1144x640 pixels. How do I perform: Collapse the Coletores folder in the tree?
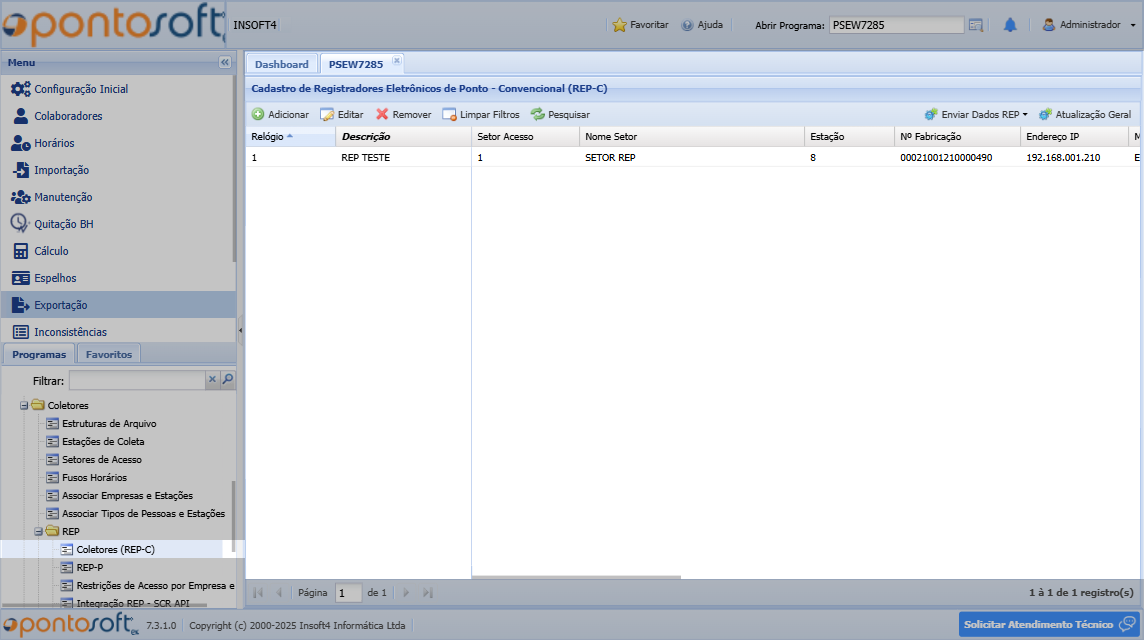pyautogui.click(x=24, y=406)
